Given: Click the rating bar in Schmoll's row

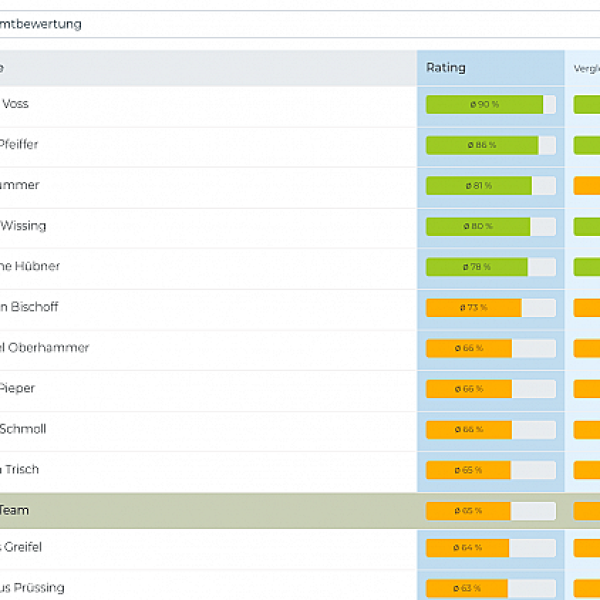Looking at the screenshot, I should (491, 430).
